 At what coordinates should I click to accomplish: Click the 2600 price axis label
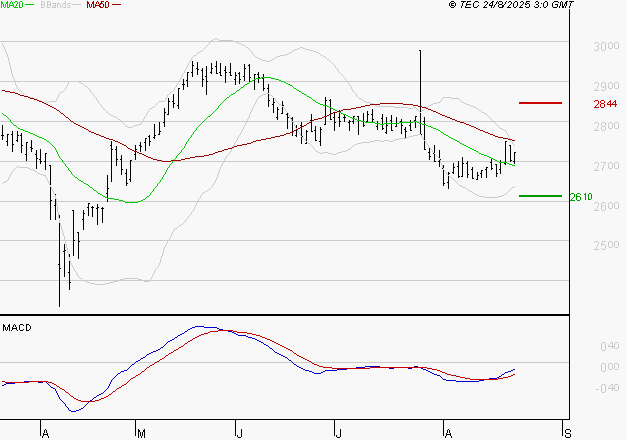(606, 206)
